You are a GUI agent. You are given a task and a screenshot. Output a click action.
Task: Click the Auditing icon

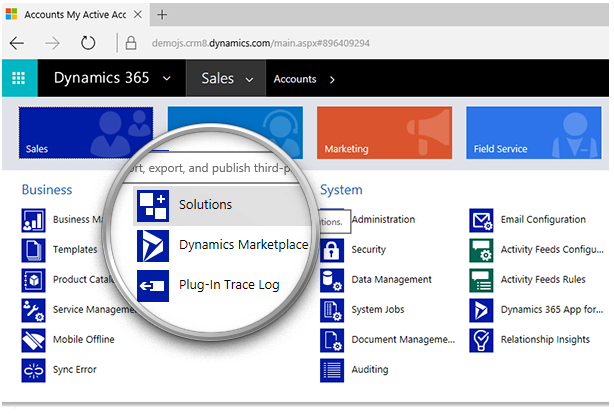click(x=332, y=370)
